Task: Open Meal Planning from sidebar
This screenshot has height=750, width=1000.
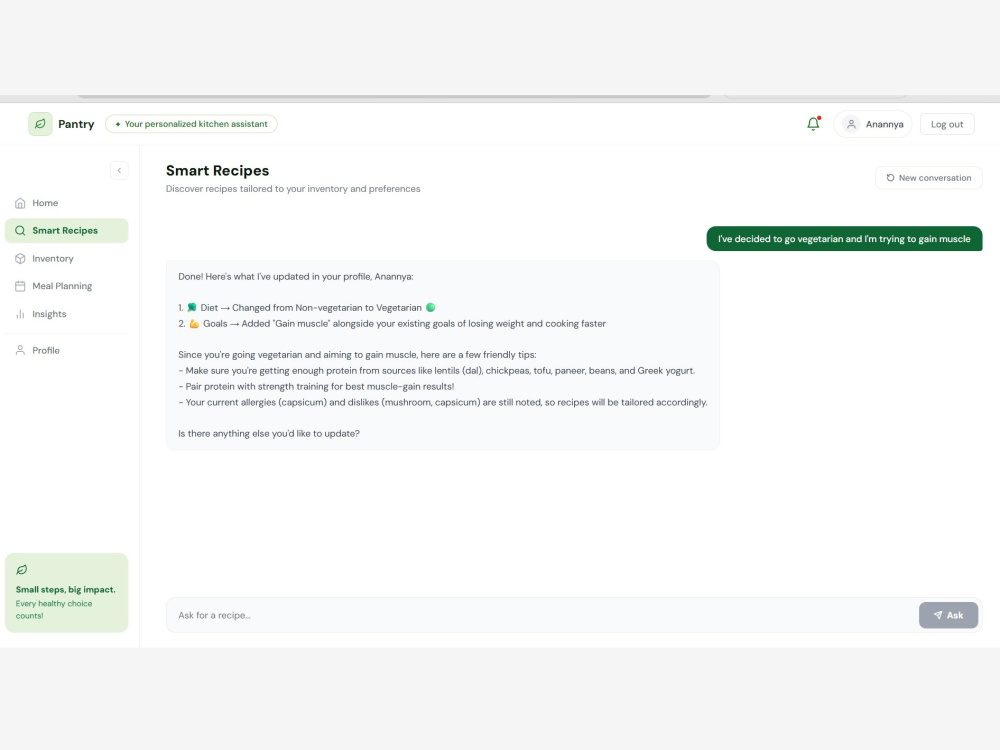Action: pos(66,286)
